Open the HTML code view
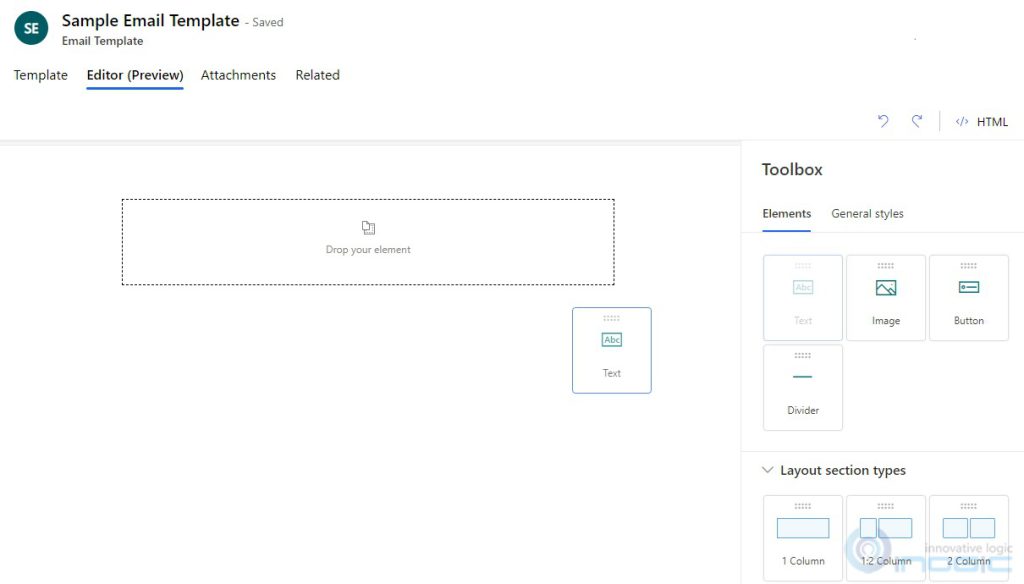The height and width of the screenshot is (584, 1024). coord(983,121)
